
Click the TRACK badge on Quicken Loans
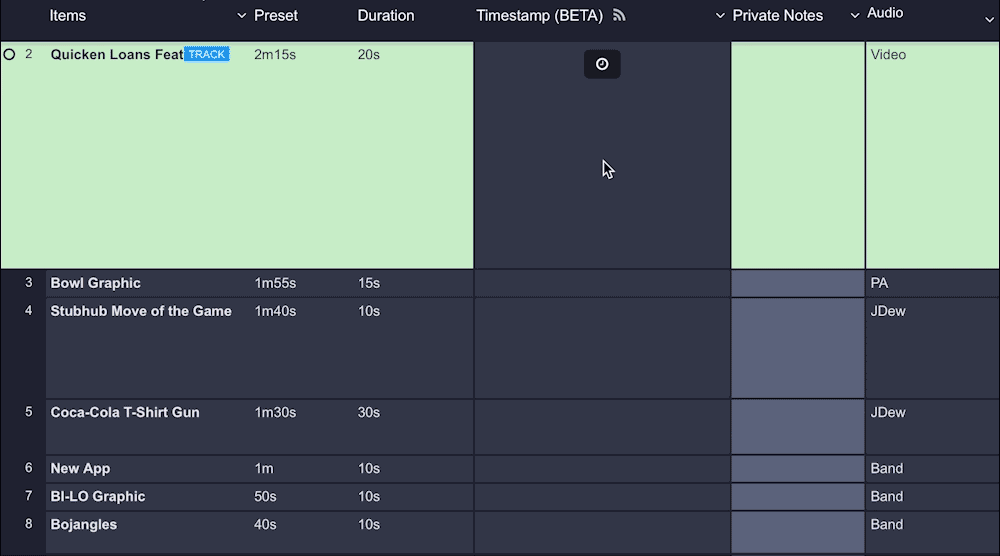(x=207, y=54)
